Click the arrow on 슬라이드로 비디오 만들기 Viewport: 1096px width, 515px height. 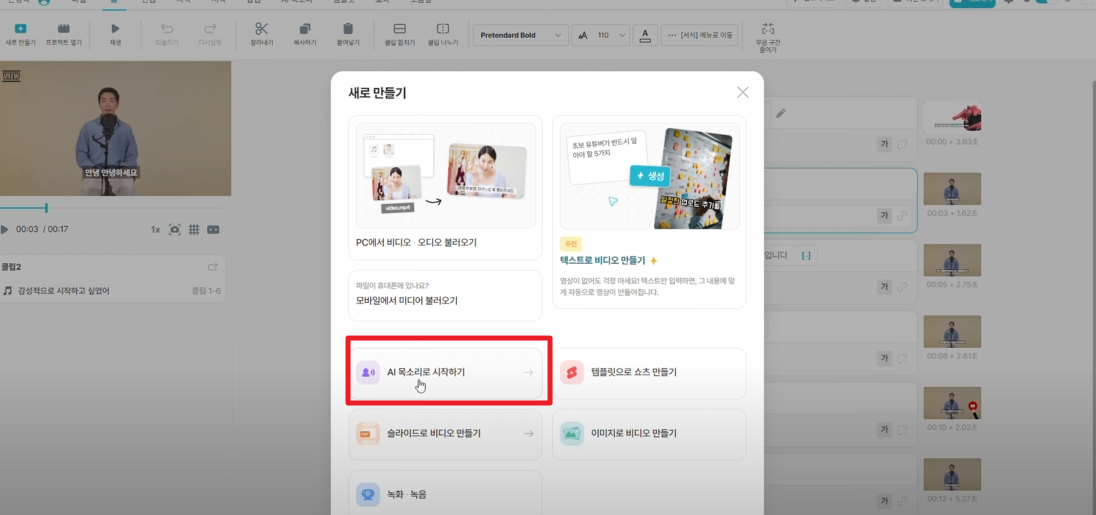click(x=528, y=434)
